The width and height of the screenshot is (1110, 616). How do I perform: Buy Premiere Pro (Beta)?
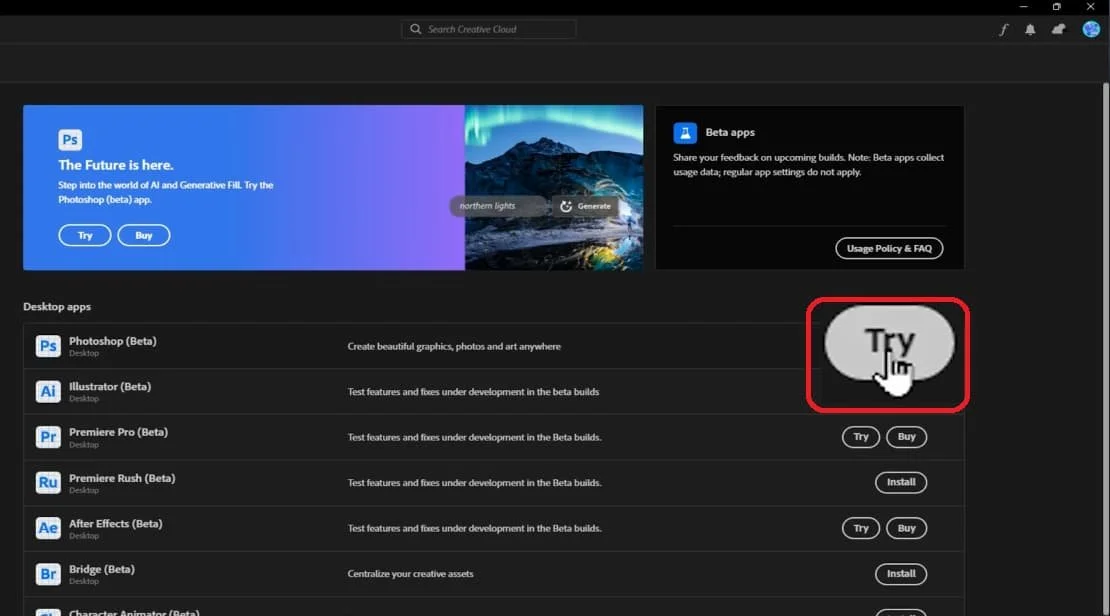click(x=907, y=437)
